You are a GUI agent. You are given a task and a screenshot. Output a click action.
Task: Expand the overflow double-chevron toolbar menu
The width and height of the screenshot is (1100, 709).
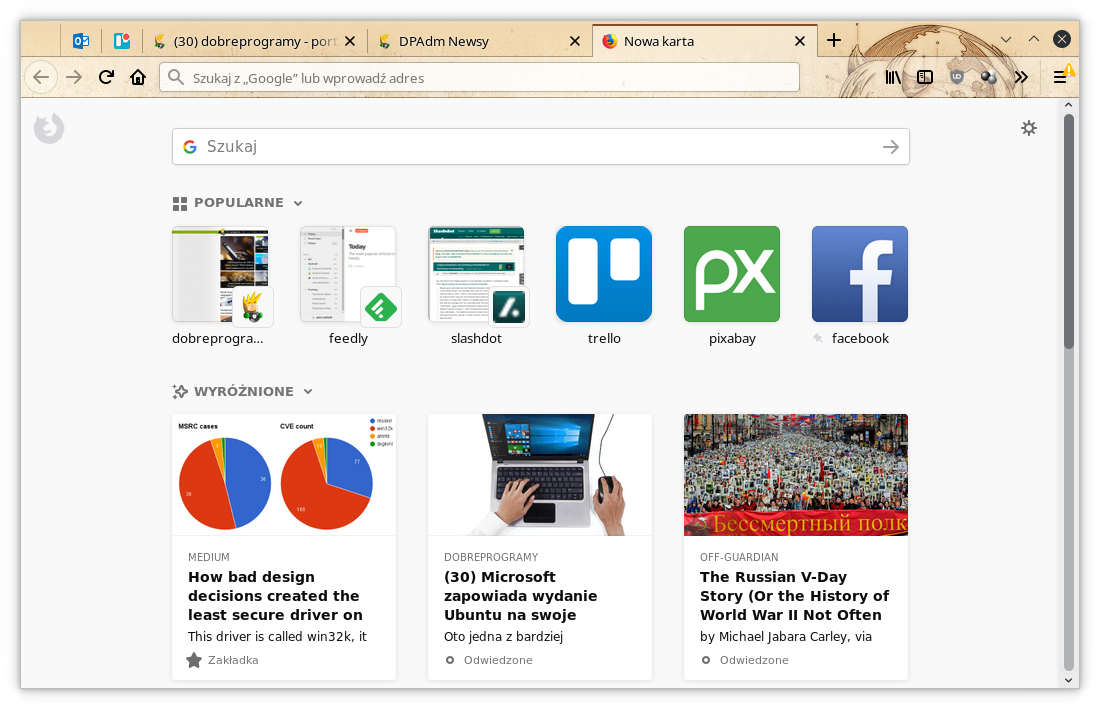click(x=1021, y=77)
